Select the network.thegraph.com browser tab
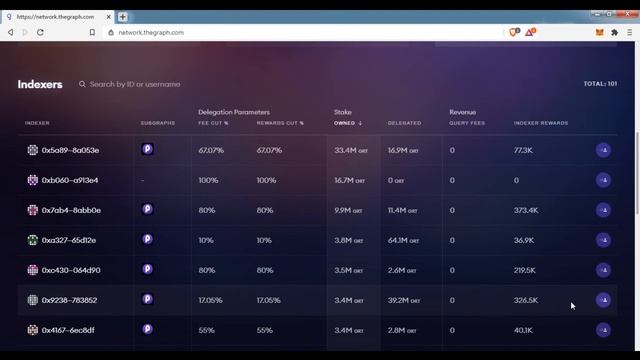This screenshot has height=360, width=640. [58, 17]
